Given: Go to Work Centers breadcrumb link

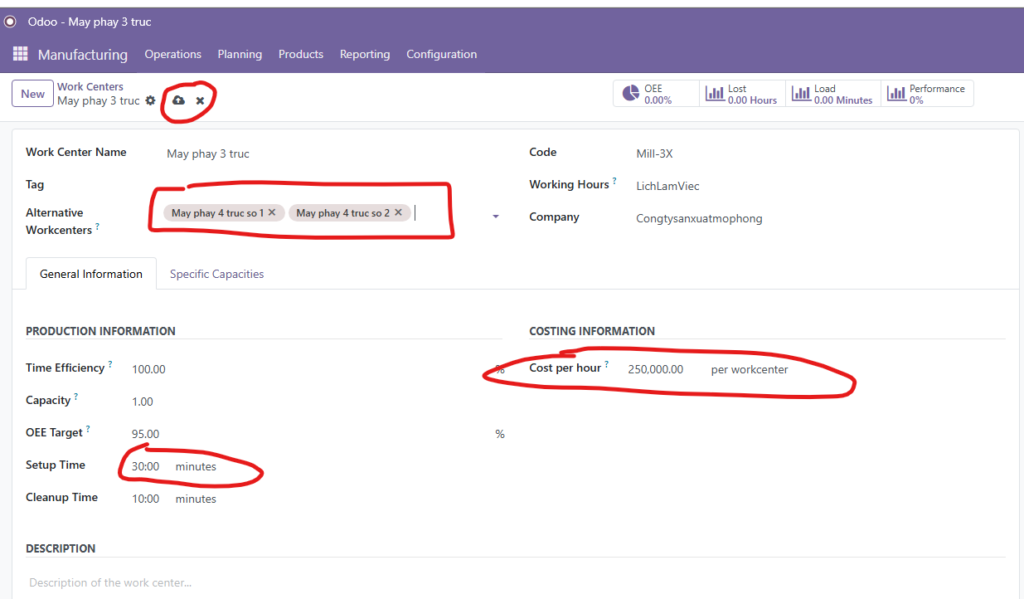Looking at the screenshot, I should coord(90,87).
